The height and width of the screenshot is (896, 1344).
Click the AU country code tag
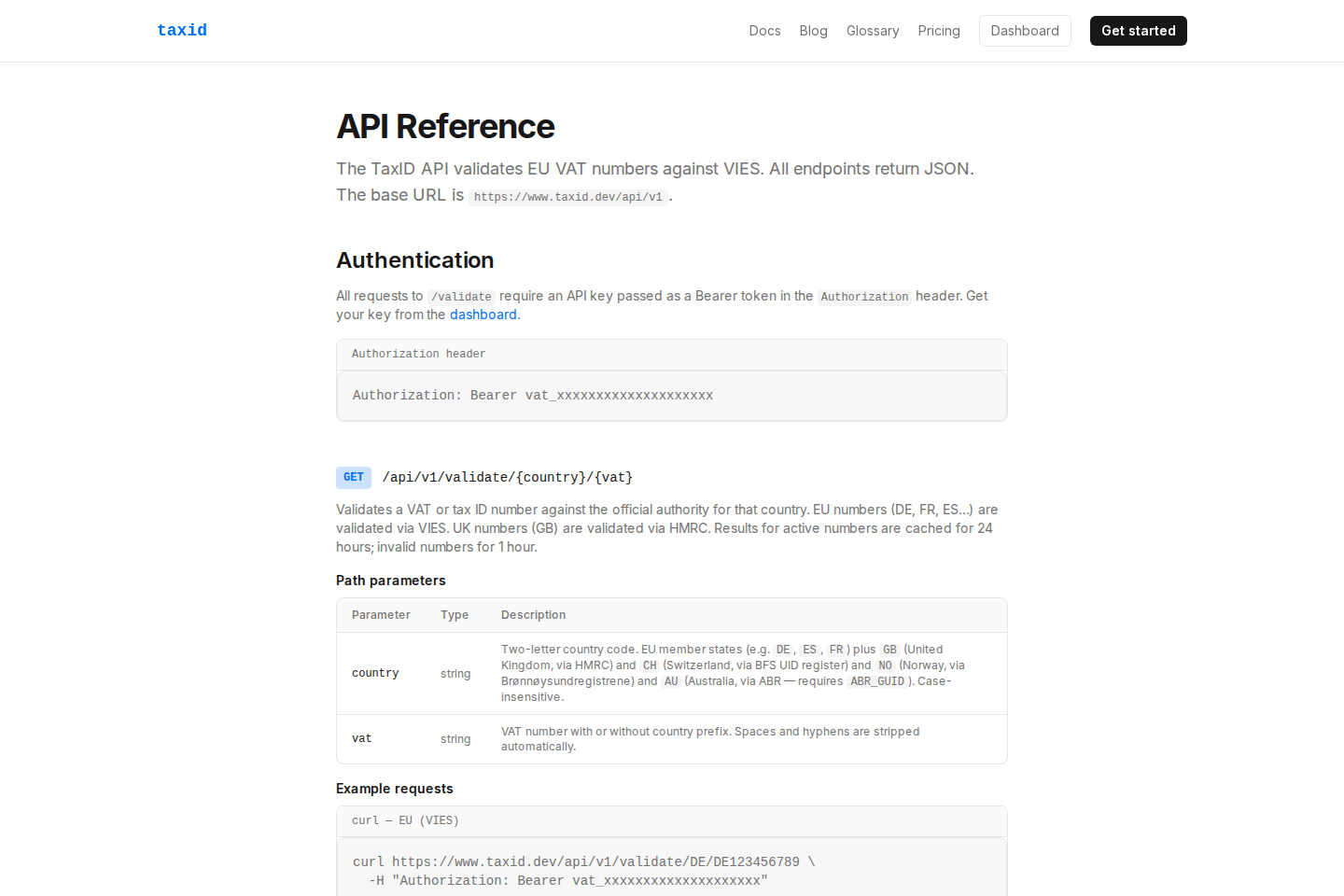[x=671, y=681]
